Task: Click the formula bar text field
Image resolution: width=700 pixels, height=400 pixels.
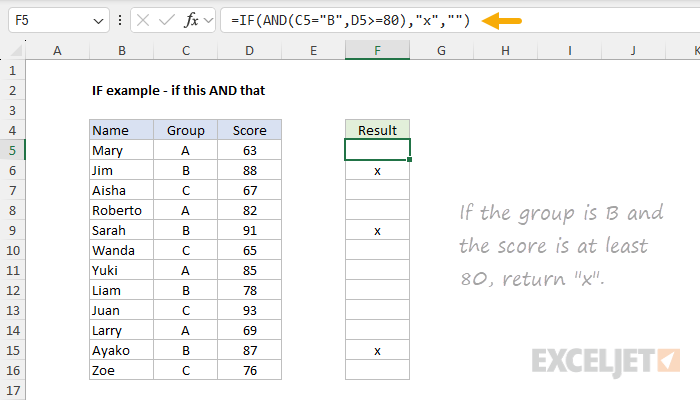Action: tap(460, 21)
